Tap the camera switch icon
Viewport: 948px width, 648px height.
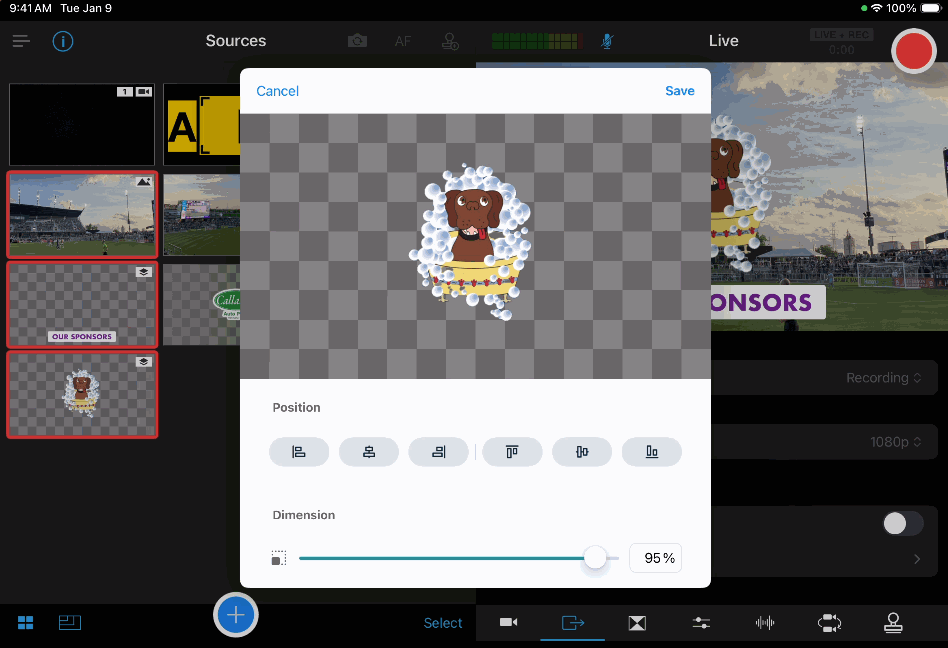pyautogui.click(x=357, y=41)
